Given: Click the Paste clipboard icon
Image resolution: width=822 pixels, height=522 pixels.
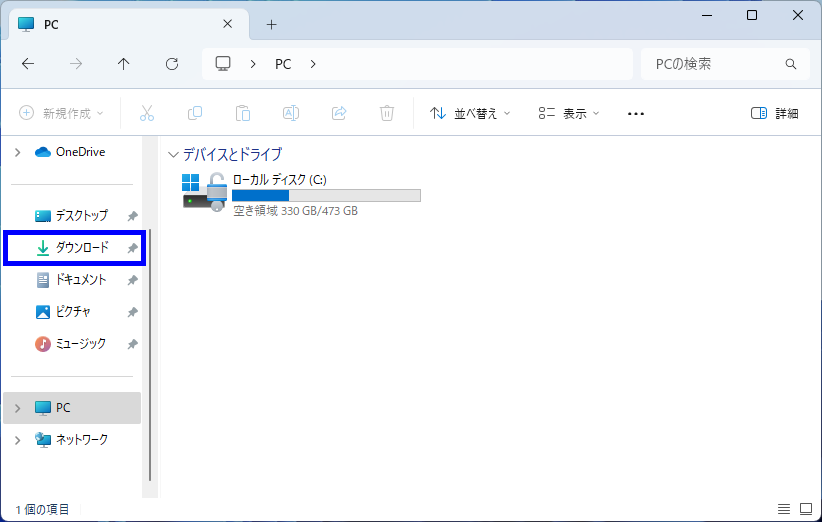Looking at the screenshot, I should point(243,114).
